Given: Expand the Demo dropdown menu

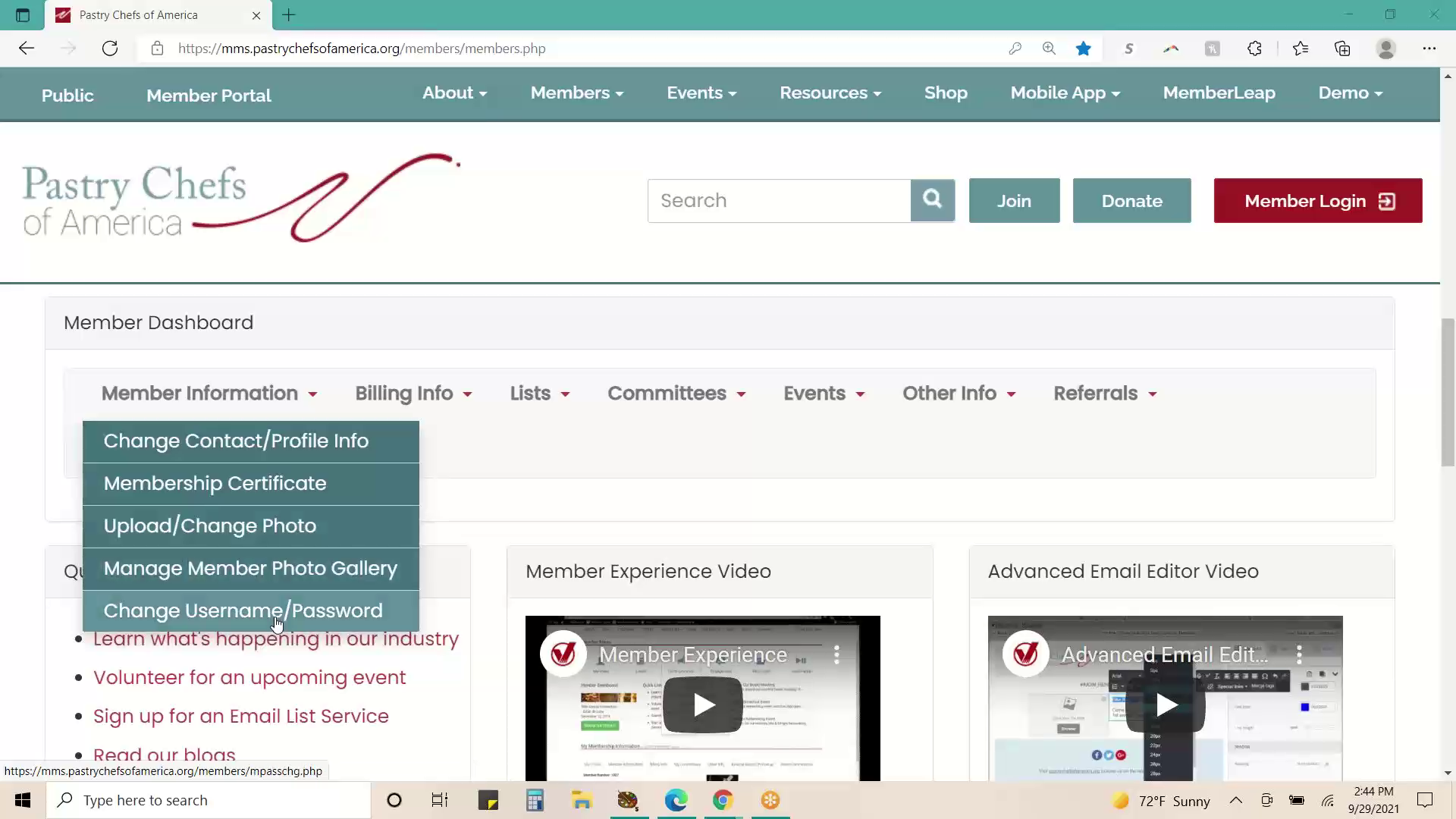Looking at the screenshot, I should click(x=1350, y=93).
